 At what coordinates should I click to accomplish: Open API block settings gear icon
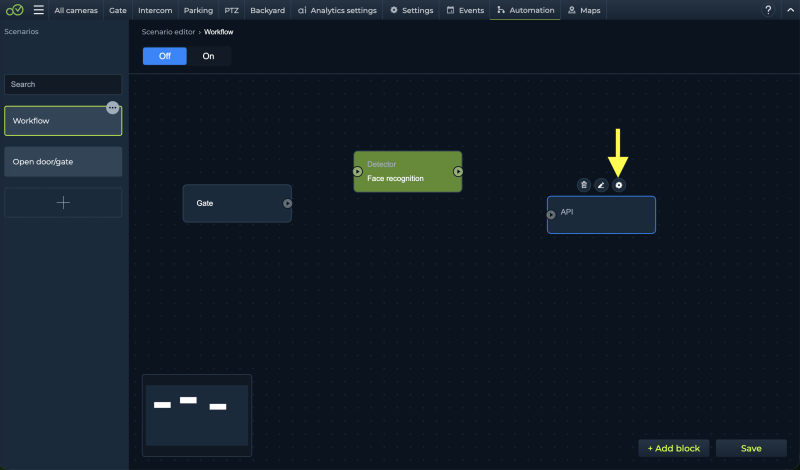click(x=618, y=185)
